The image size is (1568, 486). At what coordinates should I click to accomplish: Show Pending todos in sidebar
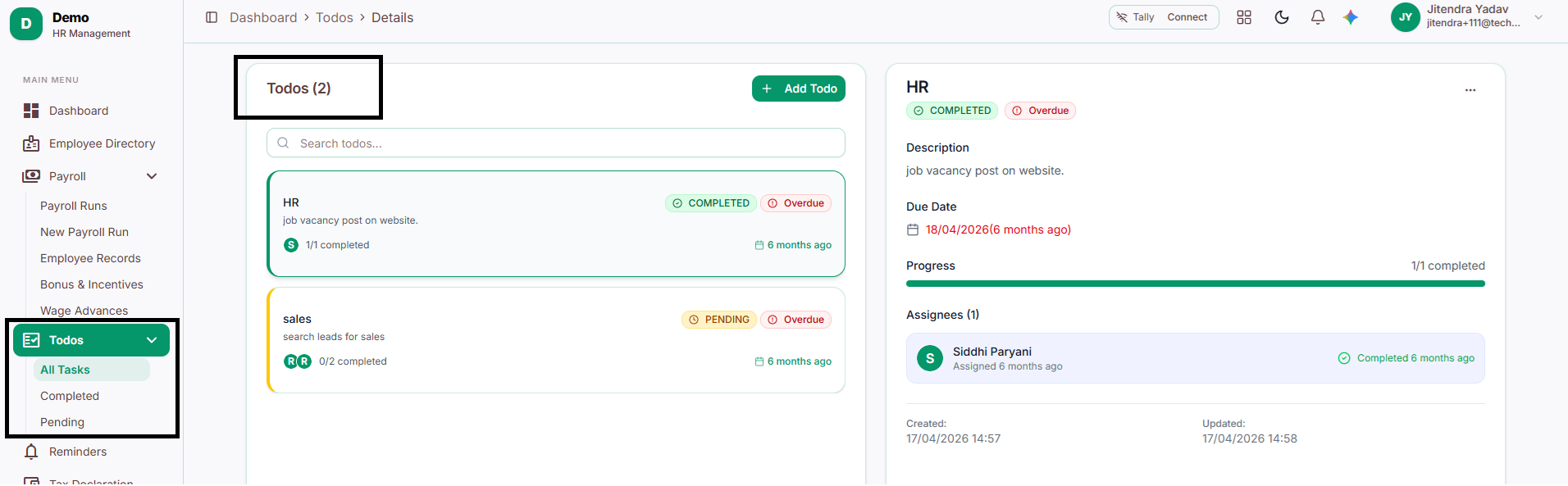[x=62, y=422]
